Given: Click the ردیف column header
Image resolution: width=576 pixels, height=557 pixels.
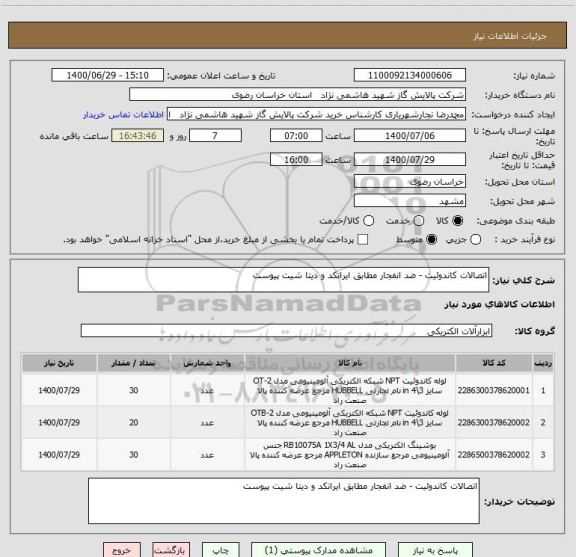Looking at the screenshot, I should tap(543, 363).
